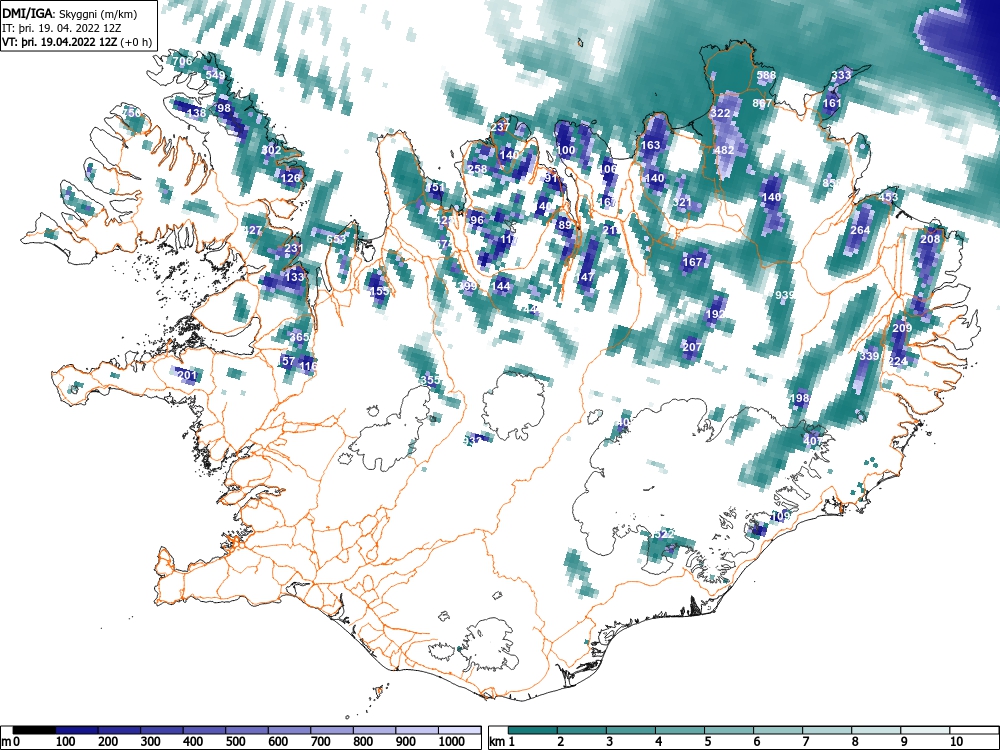Viewport: 1000px width, 750px height.
Task: Select the map value 155
Action: (x=379, y=291)
